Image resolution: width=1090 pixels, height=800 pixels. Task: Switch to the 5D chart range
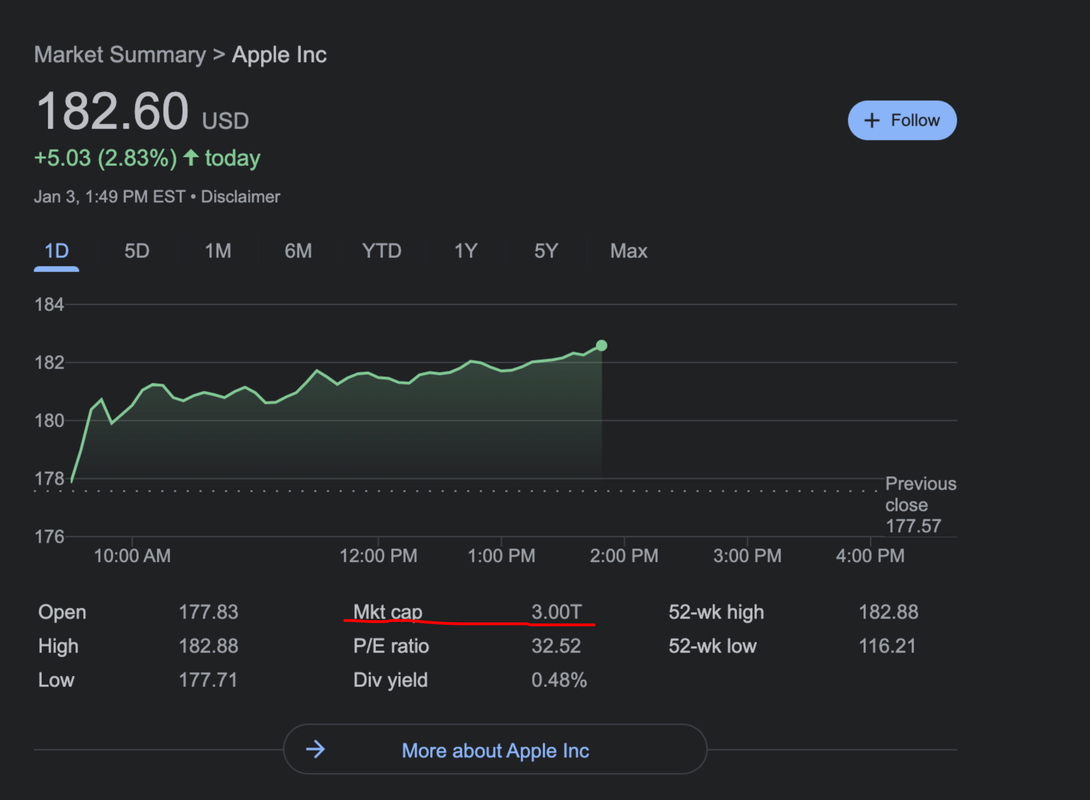[x=137, y=251]
